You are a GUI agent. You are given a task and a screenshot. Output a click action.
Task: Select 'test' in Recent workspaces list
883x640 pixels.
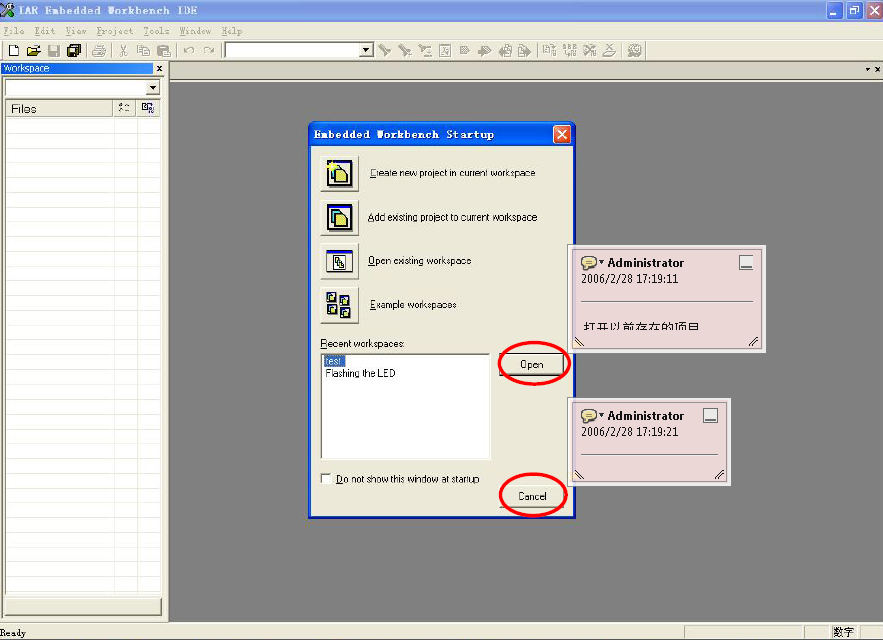[334, 361]
